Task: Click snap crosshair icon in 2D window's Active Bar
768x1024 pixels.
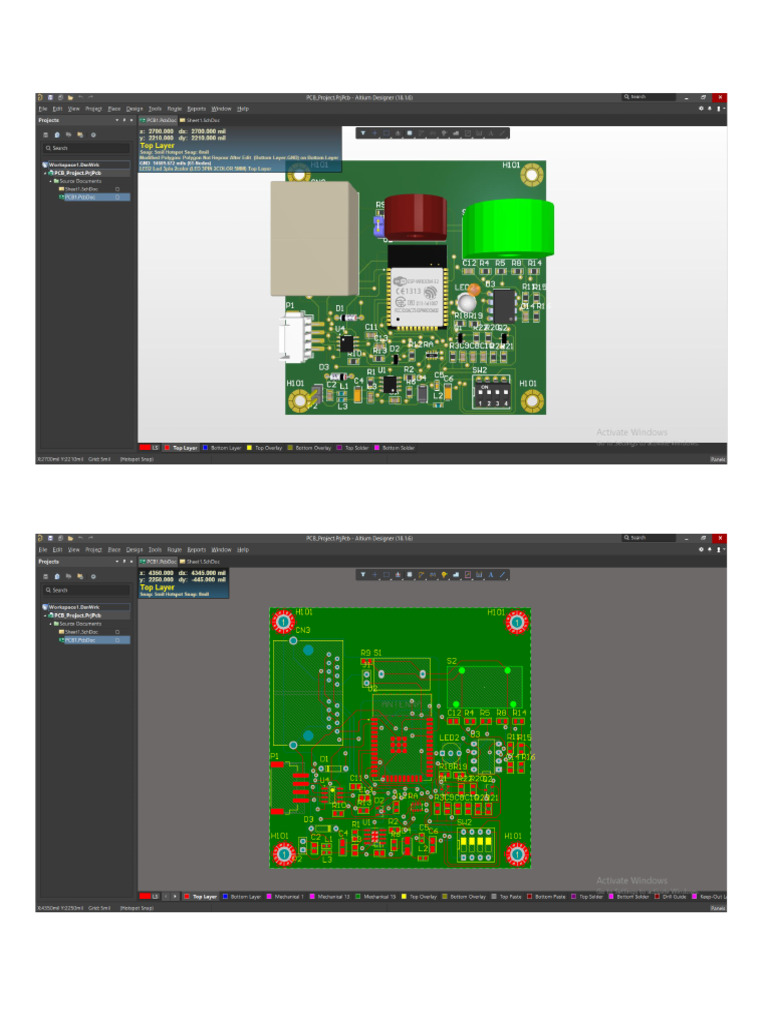Action: click(x=375, y=575)
